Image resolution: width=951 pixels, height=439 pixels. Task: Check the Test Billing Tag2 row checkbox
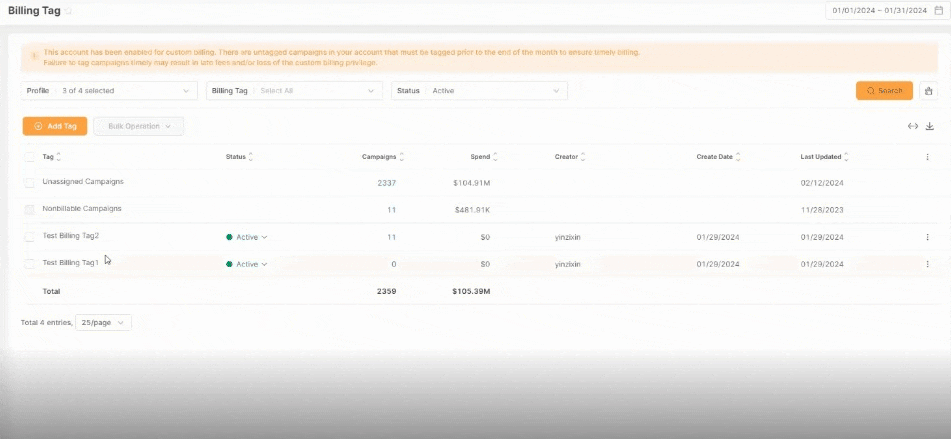(x=29, y=236)
